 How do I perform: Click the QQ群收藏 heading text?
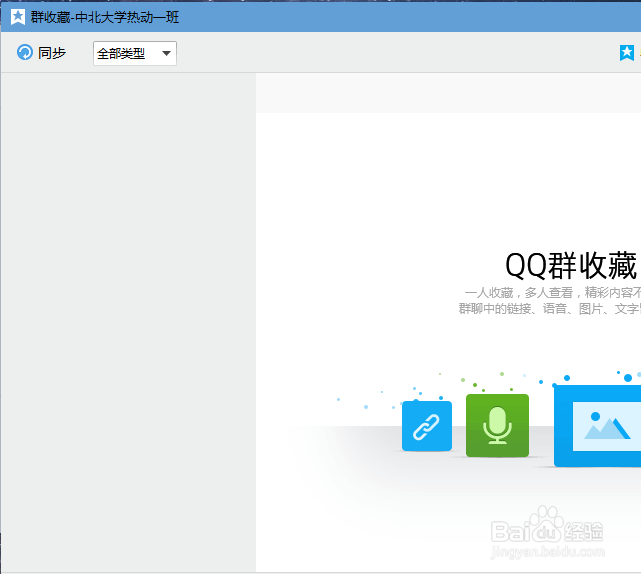(x=573, y=266)
